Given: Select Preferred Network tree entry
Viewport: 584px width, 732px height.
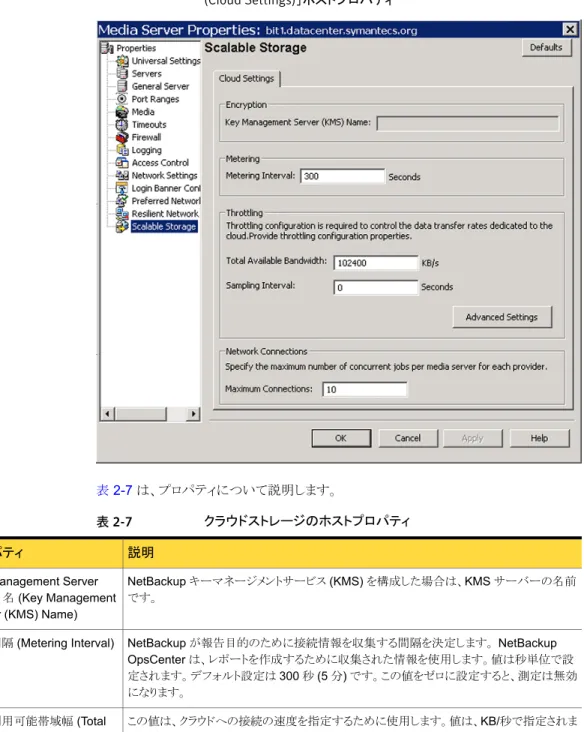Looking at the screenshot, I should click(x=166, y=201).
